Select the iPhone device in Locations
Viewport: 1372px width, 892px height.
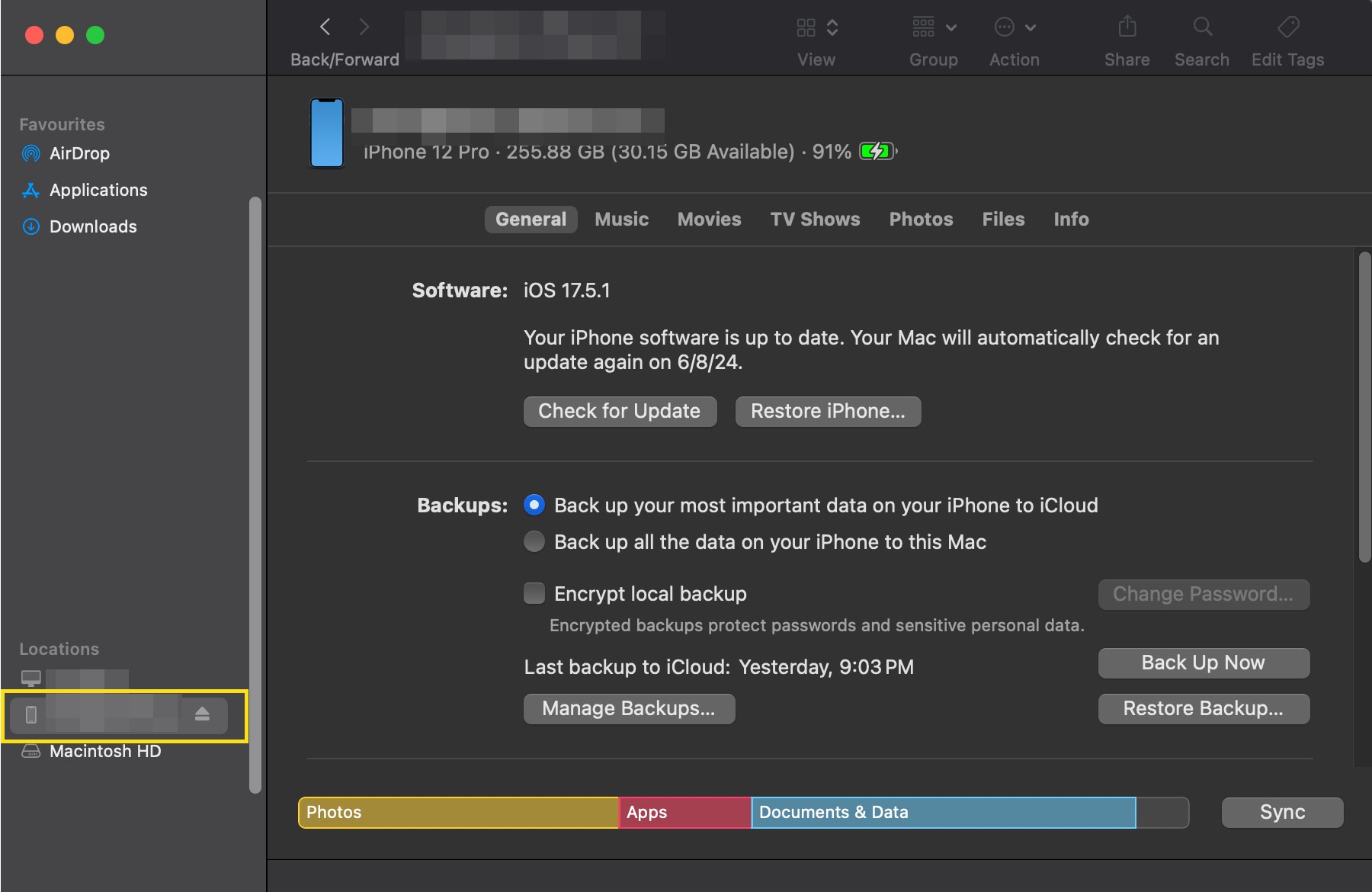(x=119, y=715)
